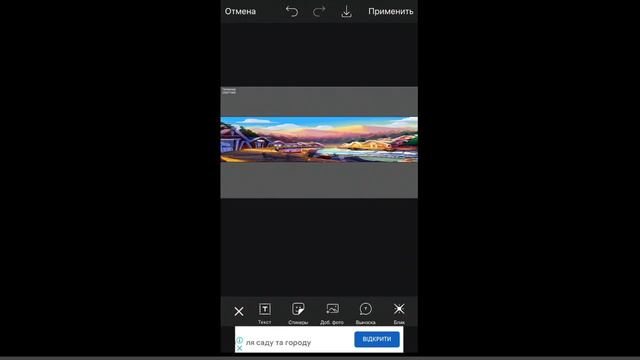Redo the edit with the forward arrow
This screenshot has width=640, height=360.
(319, 11)
